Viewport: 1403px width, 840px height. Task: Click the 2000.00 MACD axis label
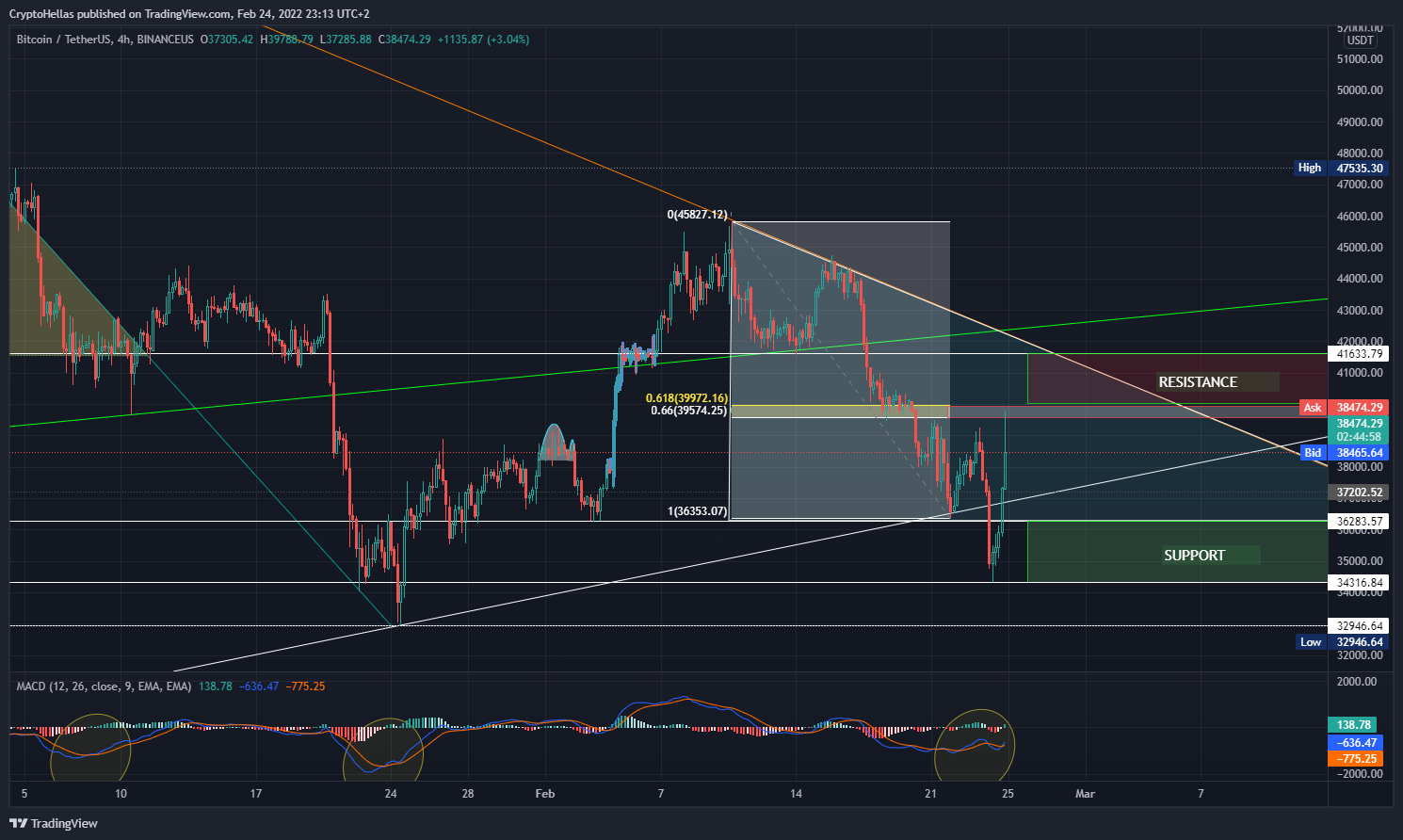(1357, 682)
